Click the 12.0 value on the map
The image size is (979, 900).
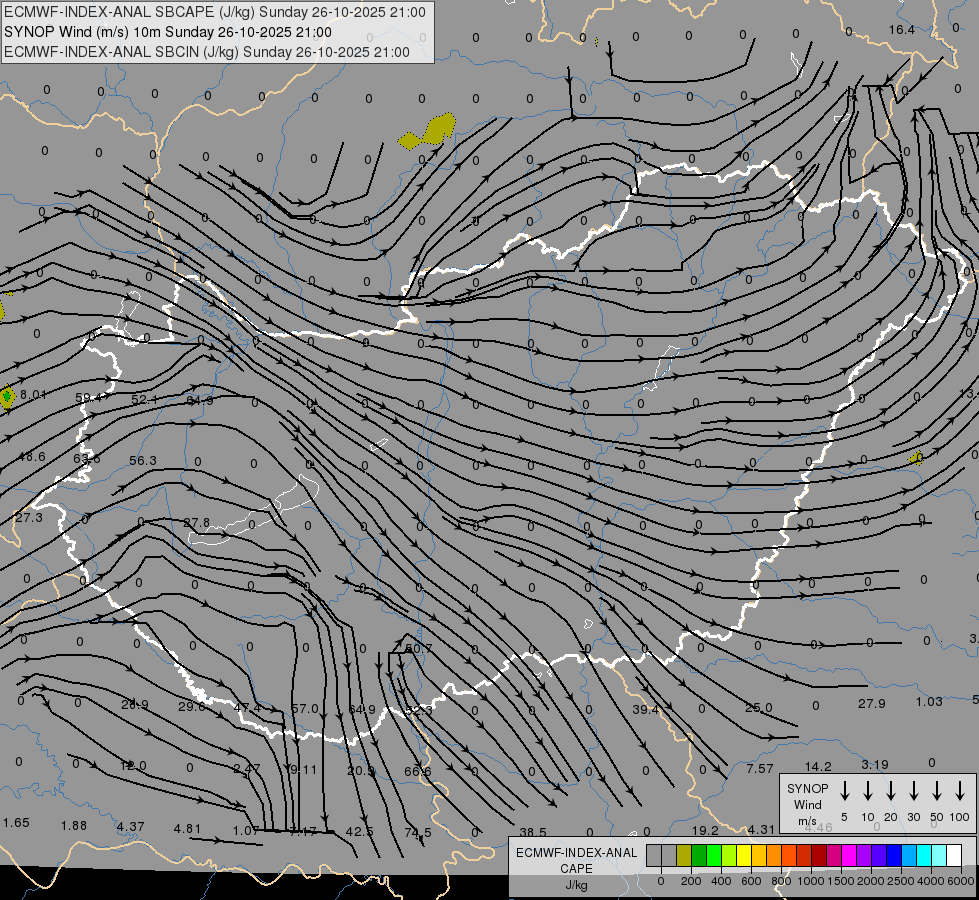(x=133, y=765)
